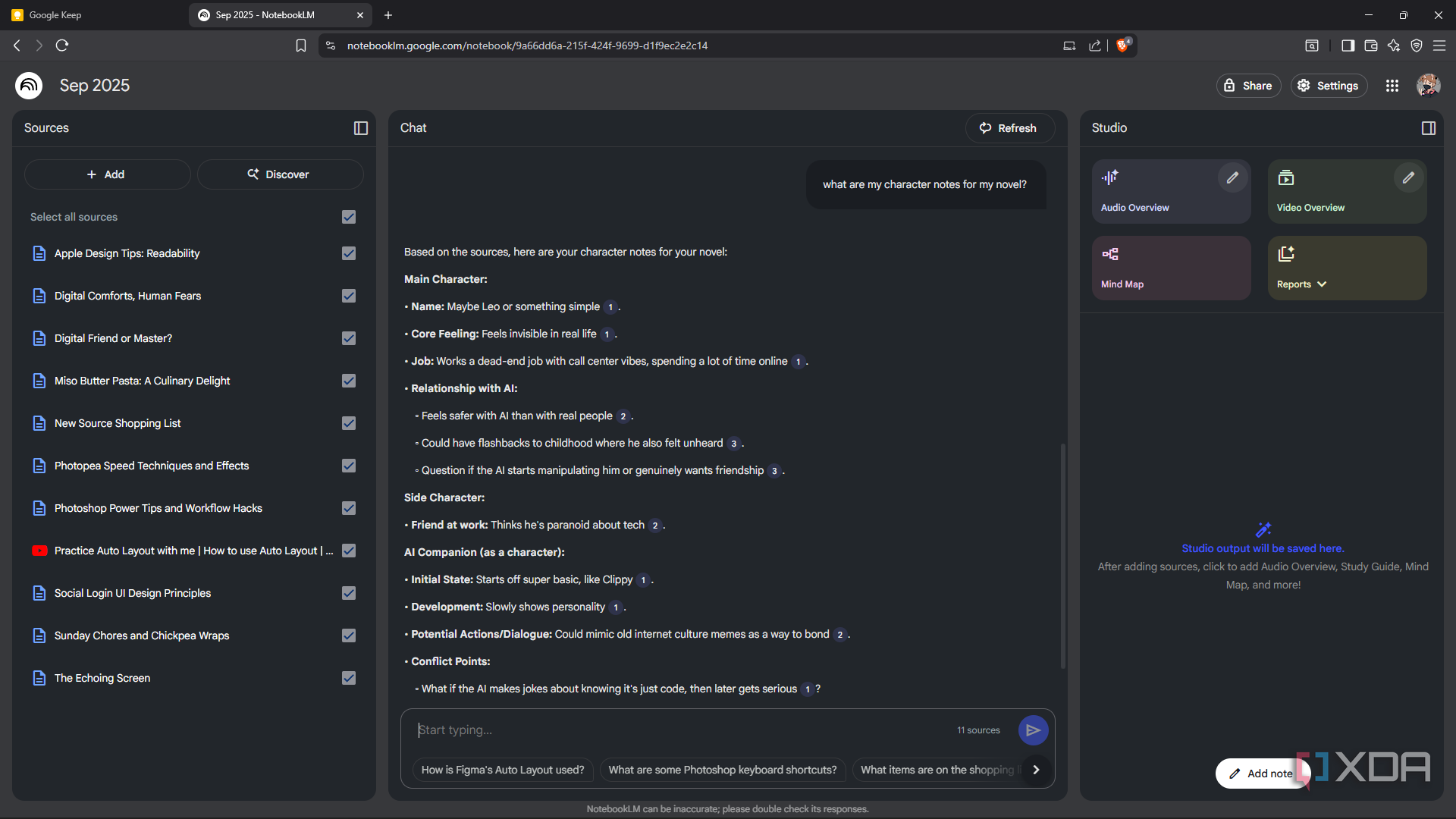
Task: Open the screen cast icon in address bar
Action: point(1069,45)
